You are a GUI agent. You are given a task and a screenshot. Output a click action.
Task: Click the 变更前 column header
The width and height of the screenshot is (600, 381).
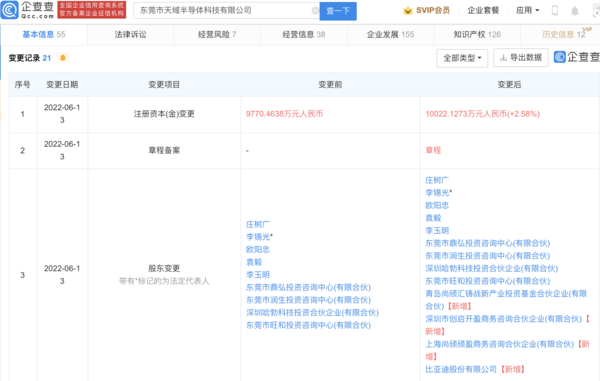coord(330,85)
